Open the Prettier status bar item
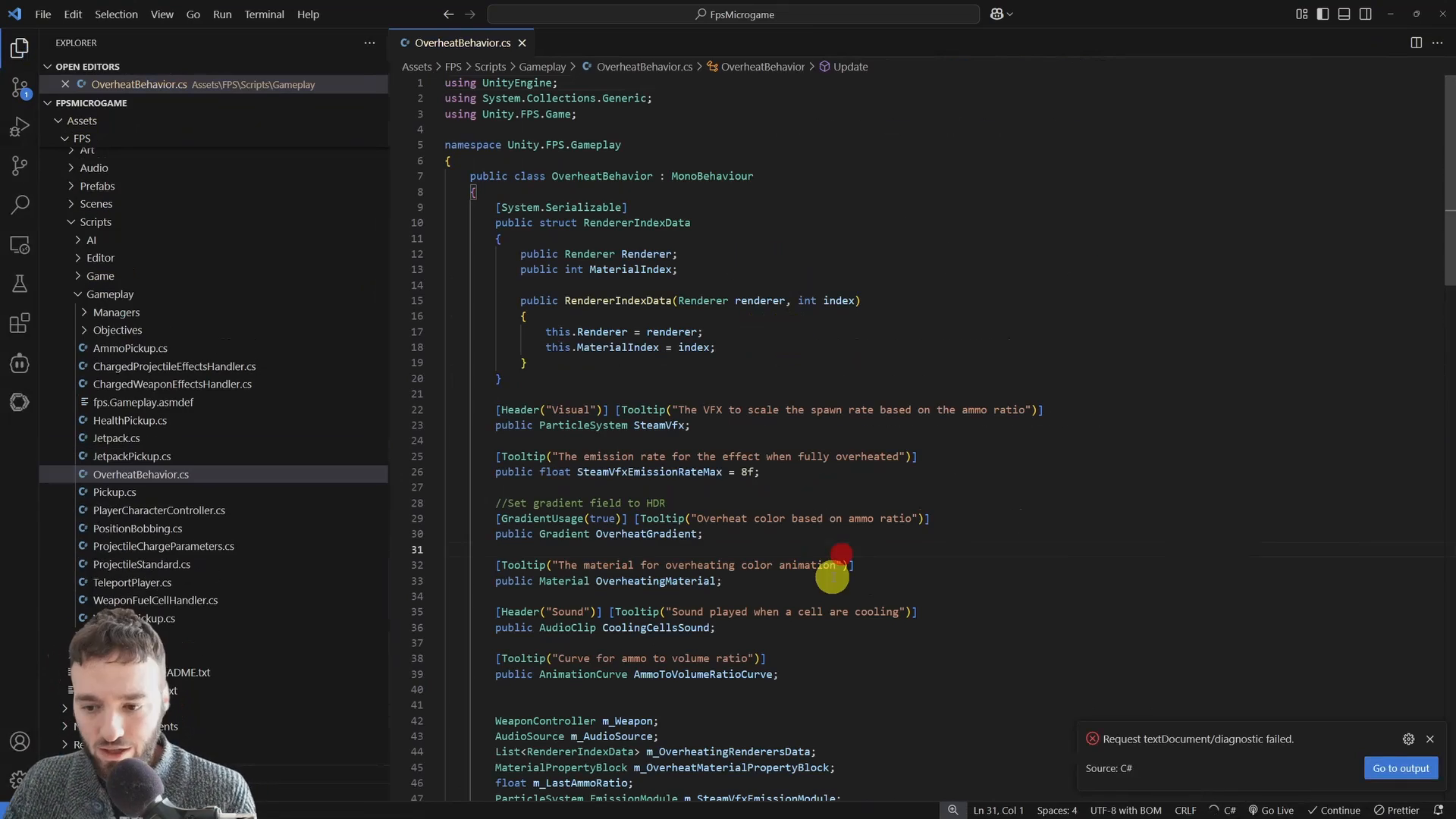The height and width of the screenshot is (819, 1456). pyautogui.click(x=1398, y=810)
